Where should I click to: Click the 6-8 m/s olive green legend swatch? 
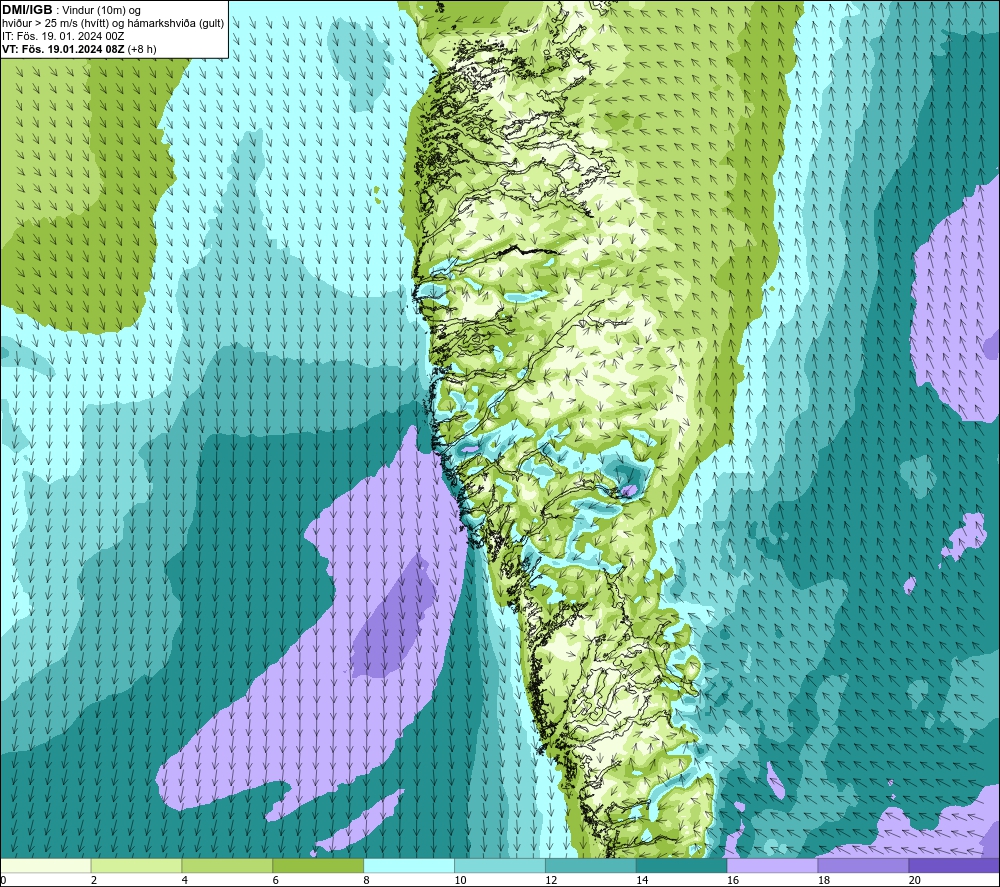coord(318,865)
